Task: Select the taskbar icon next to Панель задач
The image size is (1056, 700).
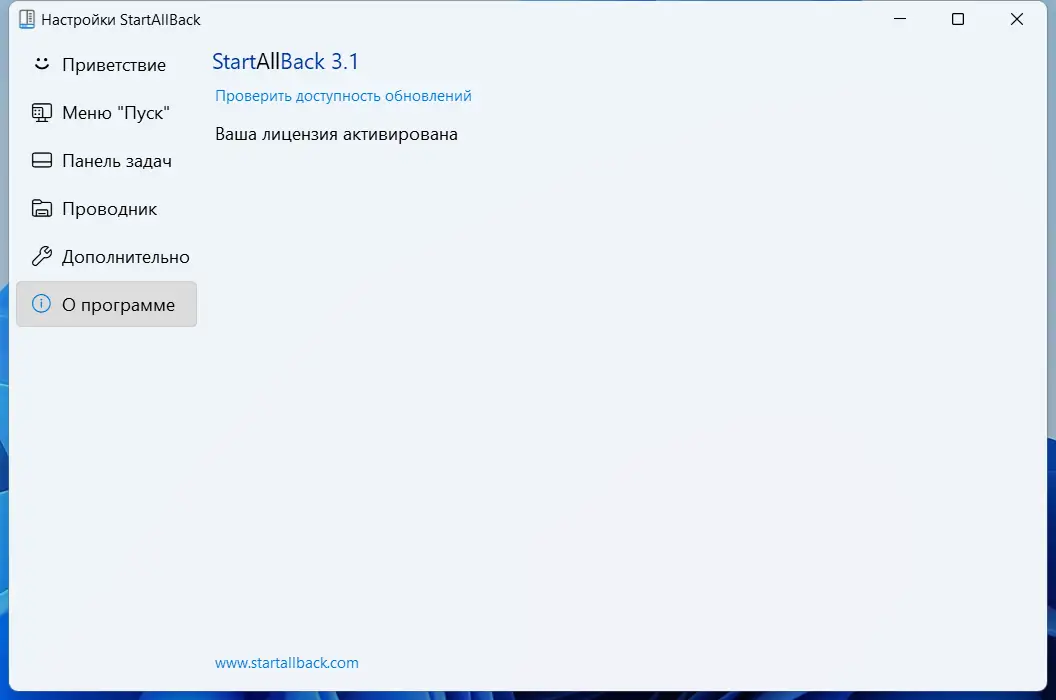Action: [x=40, y=160]
